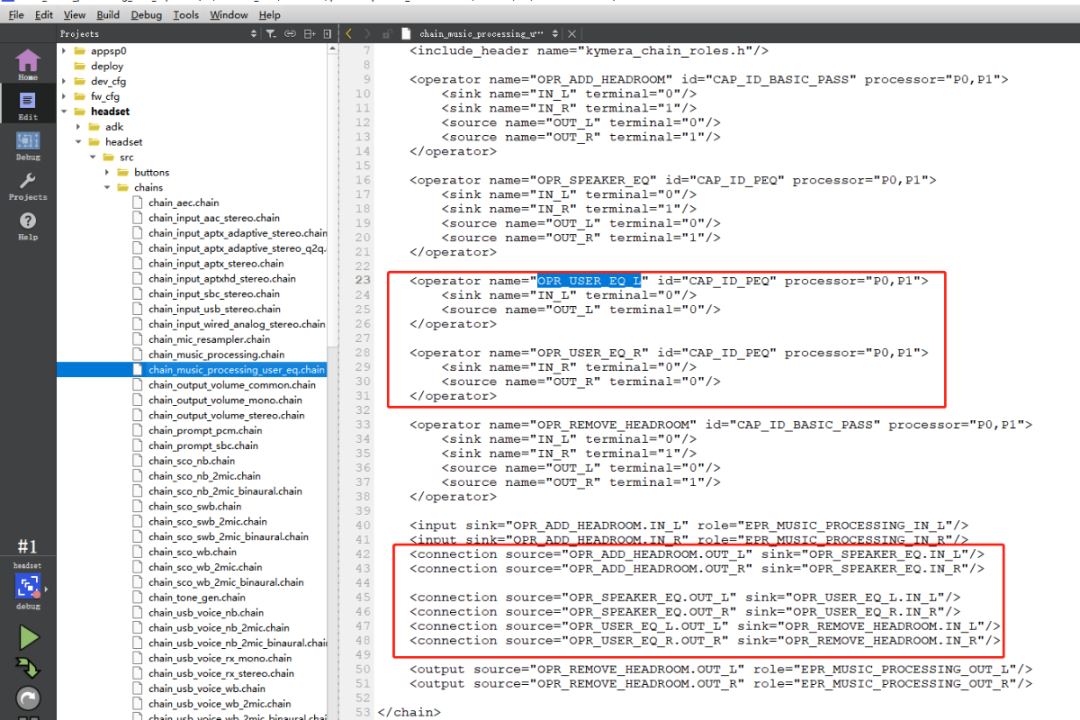Image resolution: width=1080 pixels, height=720 pixels.
Task: Switch to Debug mode in sidebar
Action: (x=28, y=145)
